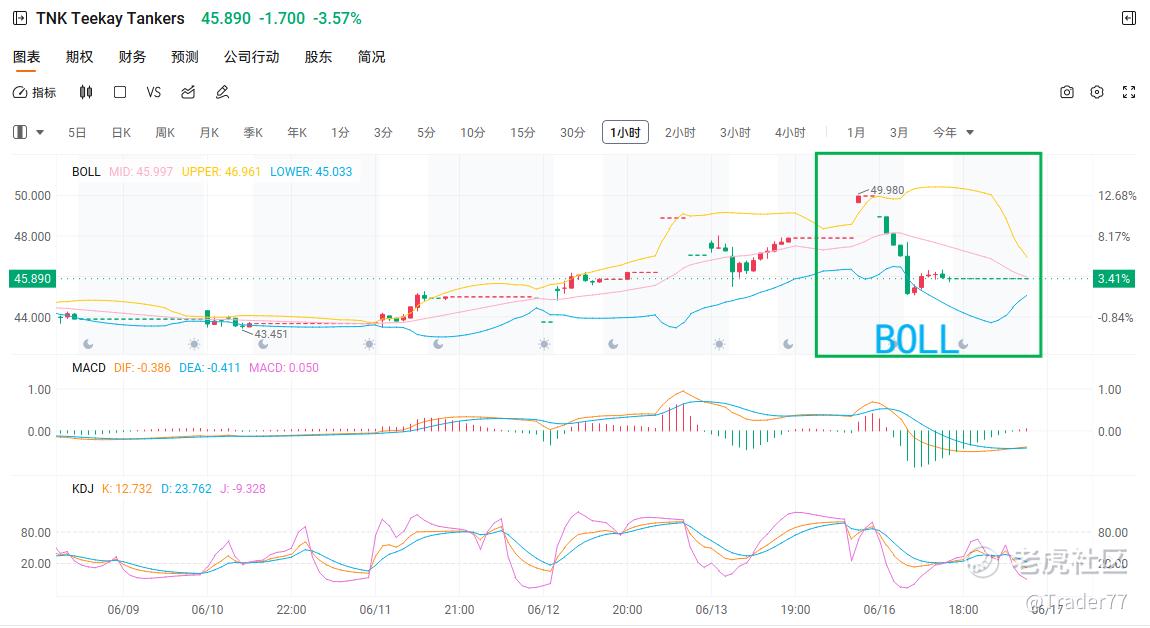This screenshot has height=628, width=1150.
Task: Toggle fullscreen chart mode
Action: point(1129,92)
